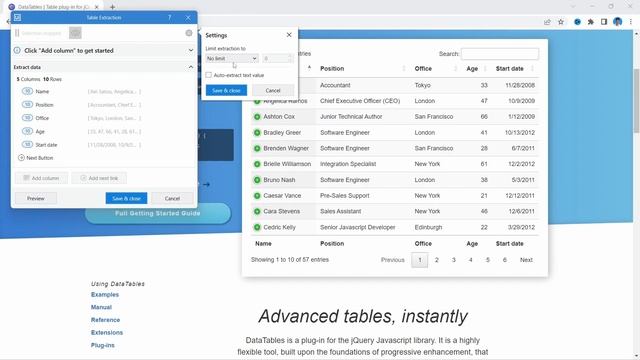Go to page 4 of the table
The image size is (640, 360).
pyautogui.click(x=471, y=260)
